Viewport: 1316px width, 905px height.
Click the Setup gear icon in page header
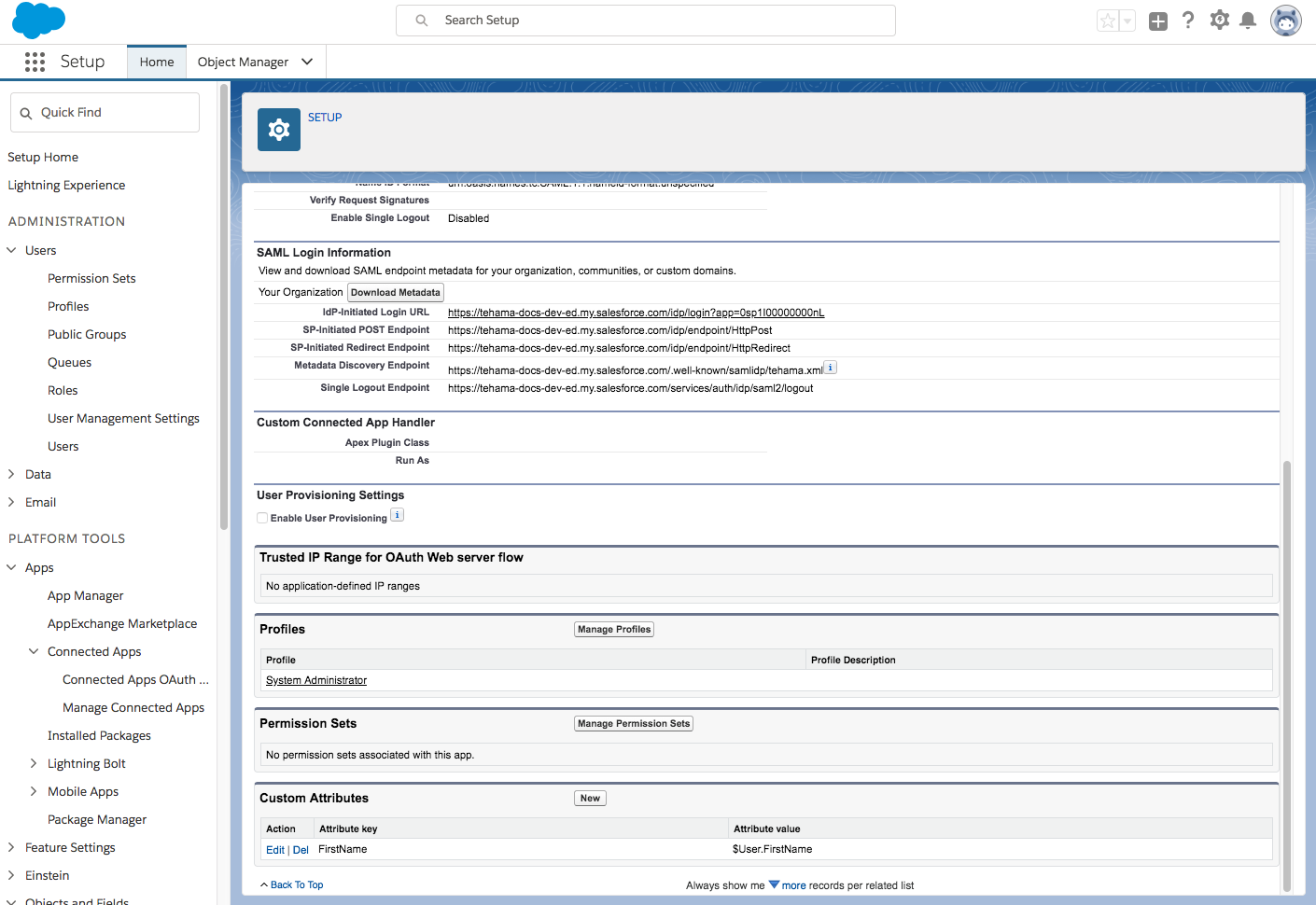click(279, 130)
